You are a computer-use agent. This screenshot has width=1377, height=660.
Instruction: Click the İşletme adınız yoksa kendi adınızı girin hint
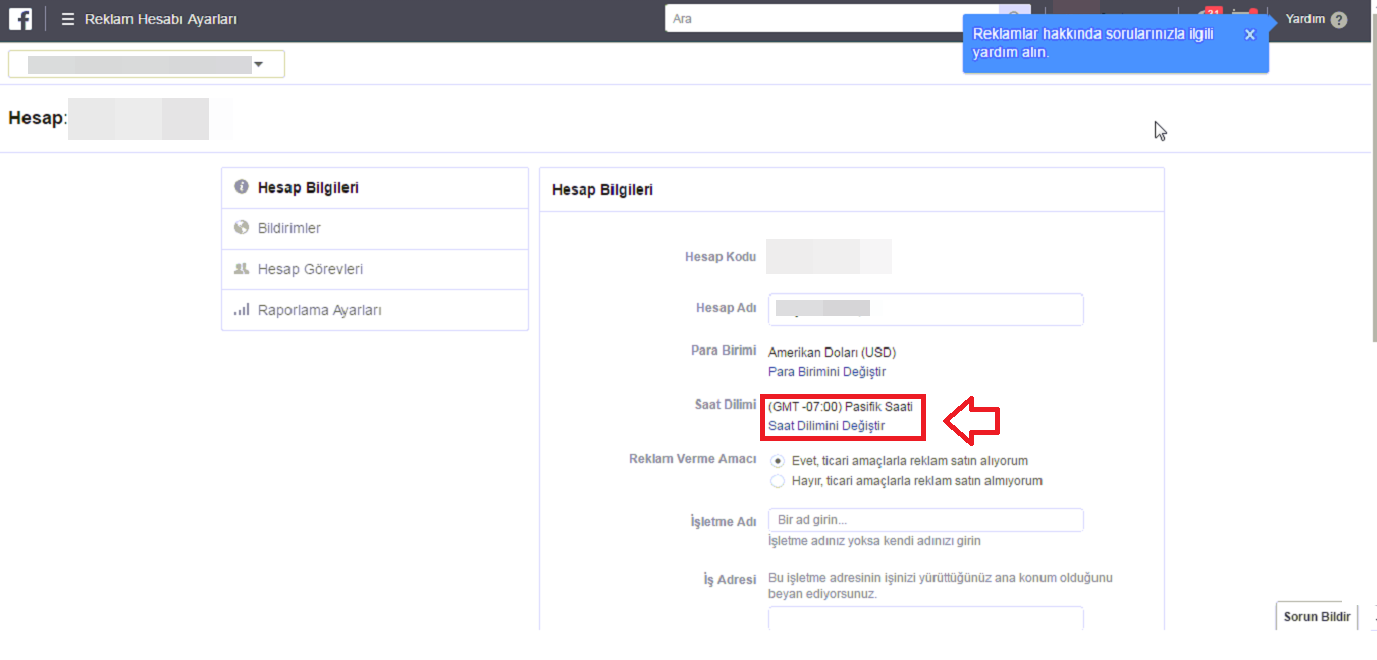(874, 541)
